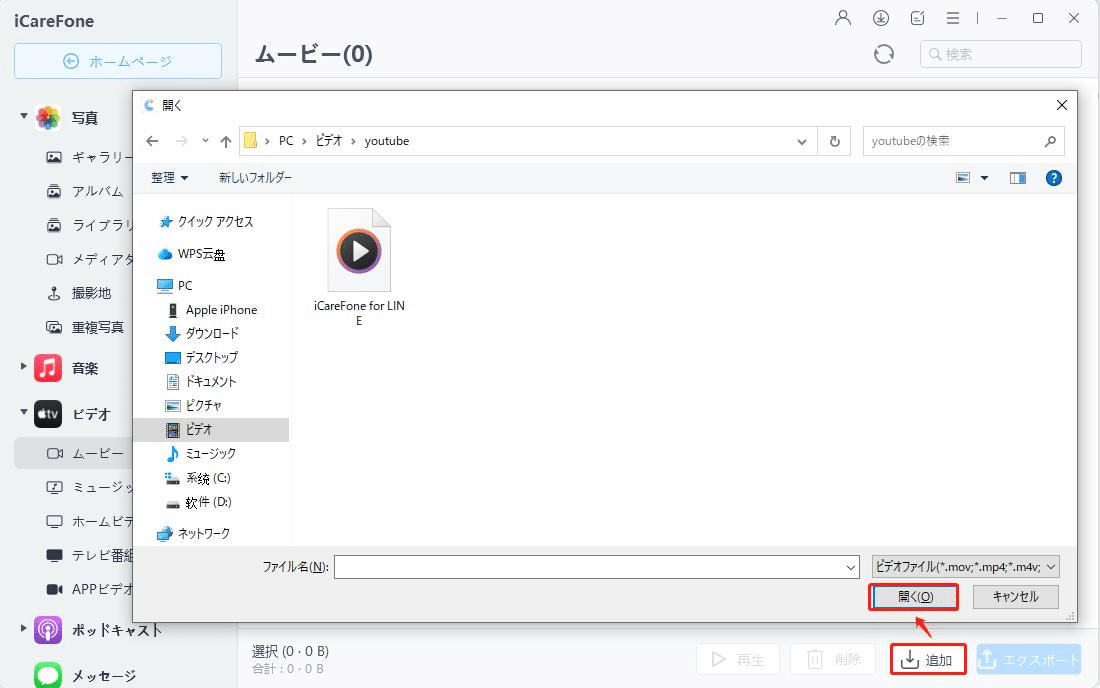Screen dimensions: 1100x688
Task: Change the view layout icon in dialog
Action: pyautogui.click(x=962, y=178)
